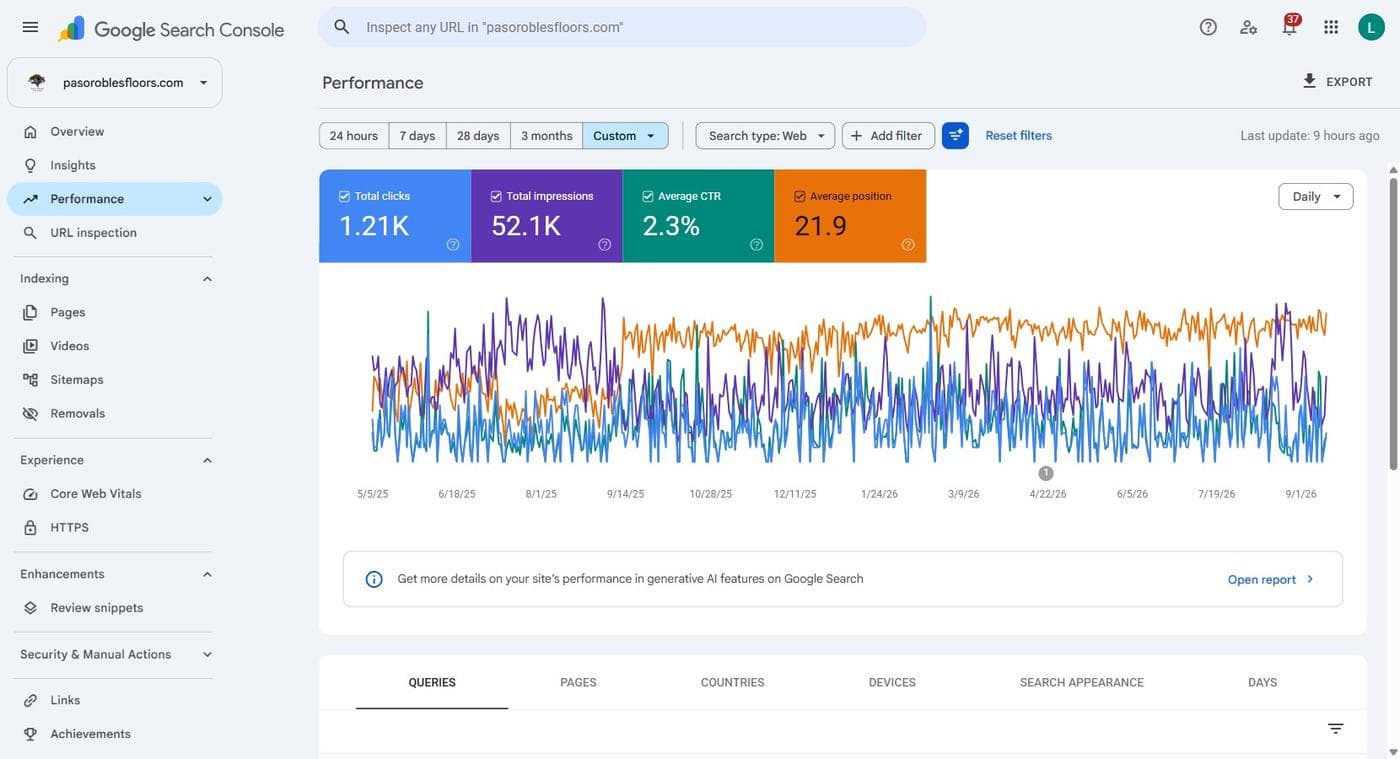Click the "9/14/25" chart axis date label
1400x759 pixels.
(x=625, y=494)
